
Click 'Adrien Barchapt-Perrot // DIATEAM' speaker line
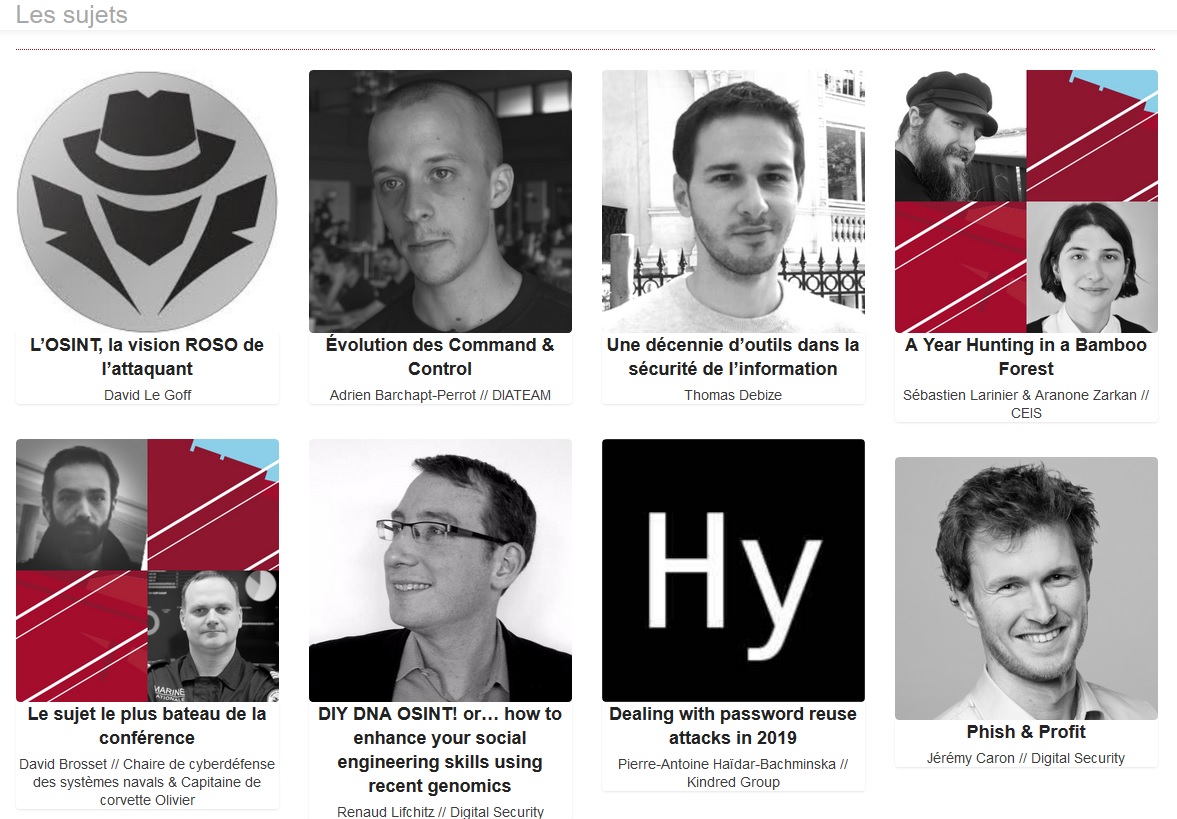tap(440, 395)
